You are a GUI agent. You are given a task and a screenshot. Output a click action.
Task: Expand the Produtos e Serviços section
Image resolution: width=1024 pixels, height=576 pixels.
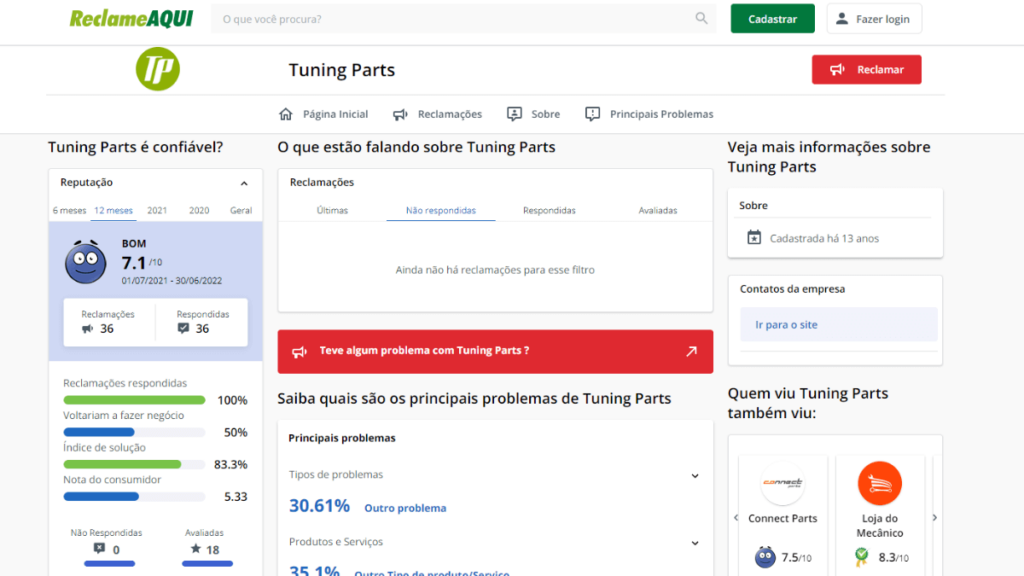click(695, 542)
